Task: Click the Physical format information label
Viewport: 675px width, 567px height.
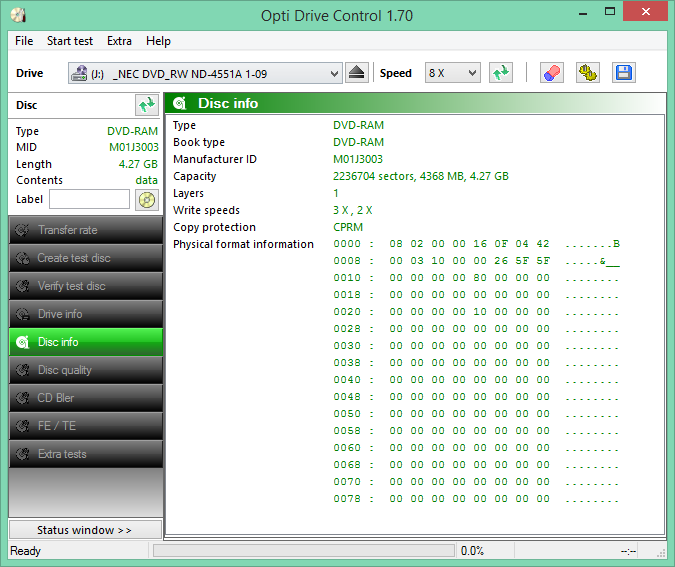Action: tap(243, 244)
